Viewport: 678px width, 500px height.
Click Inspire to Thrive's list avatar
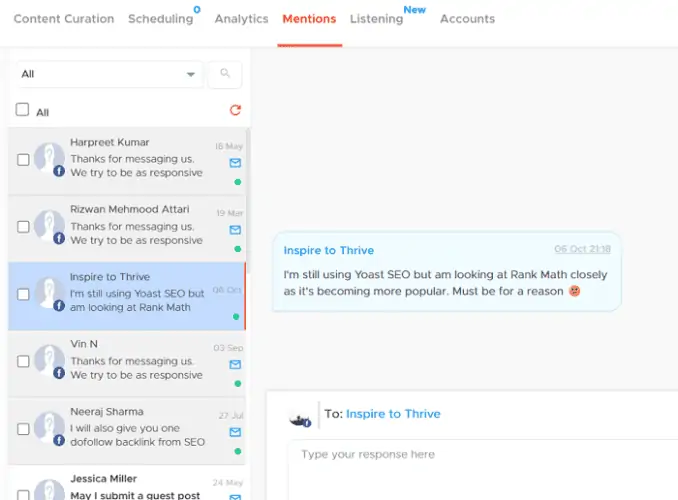(x=49, y=294)
